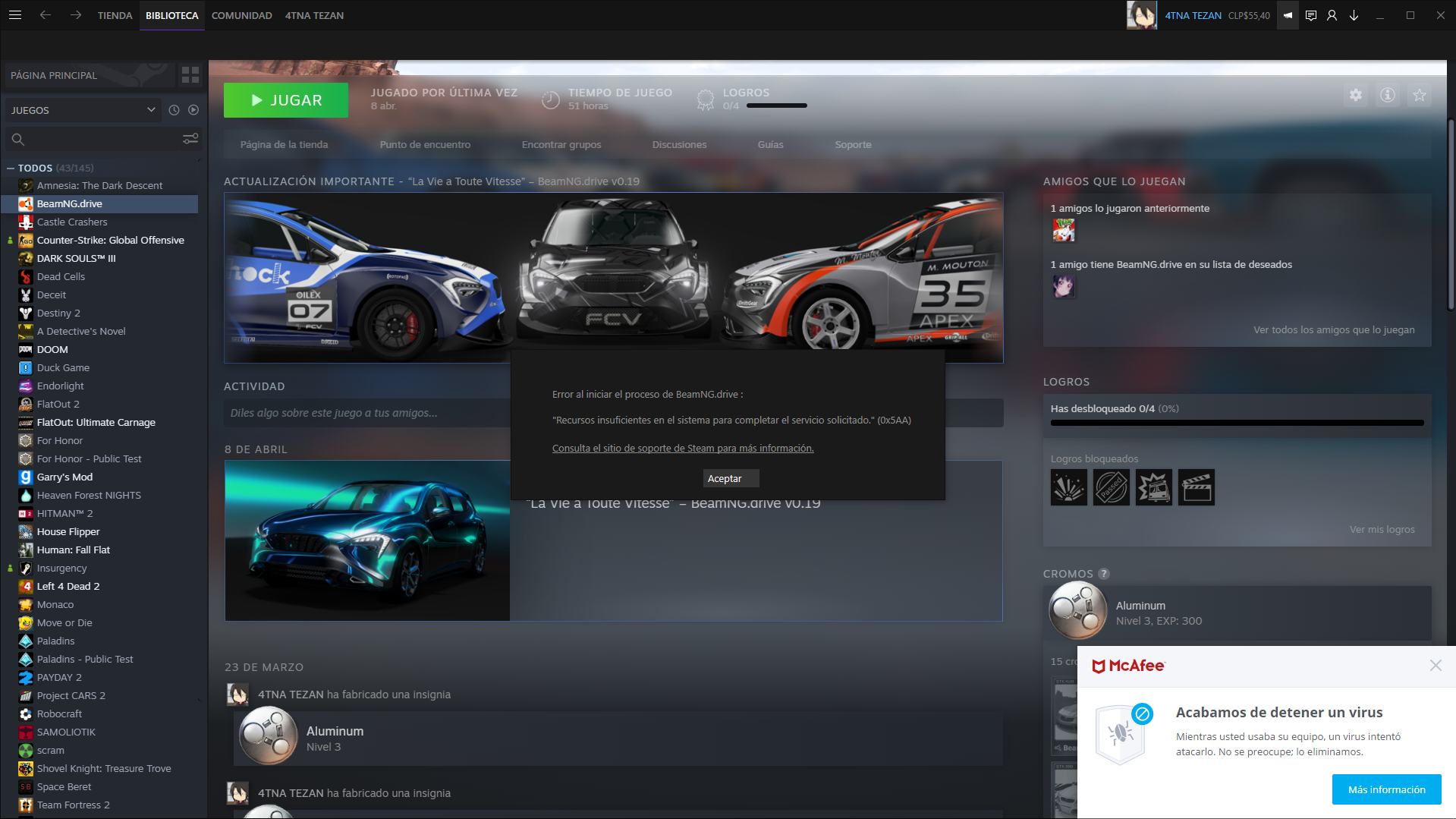This screenshot has height=819, width=1456.
Task: Go back with the left arrow
Action: (x=46, y=15)
